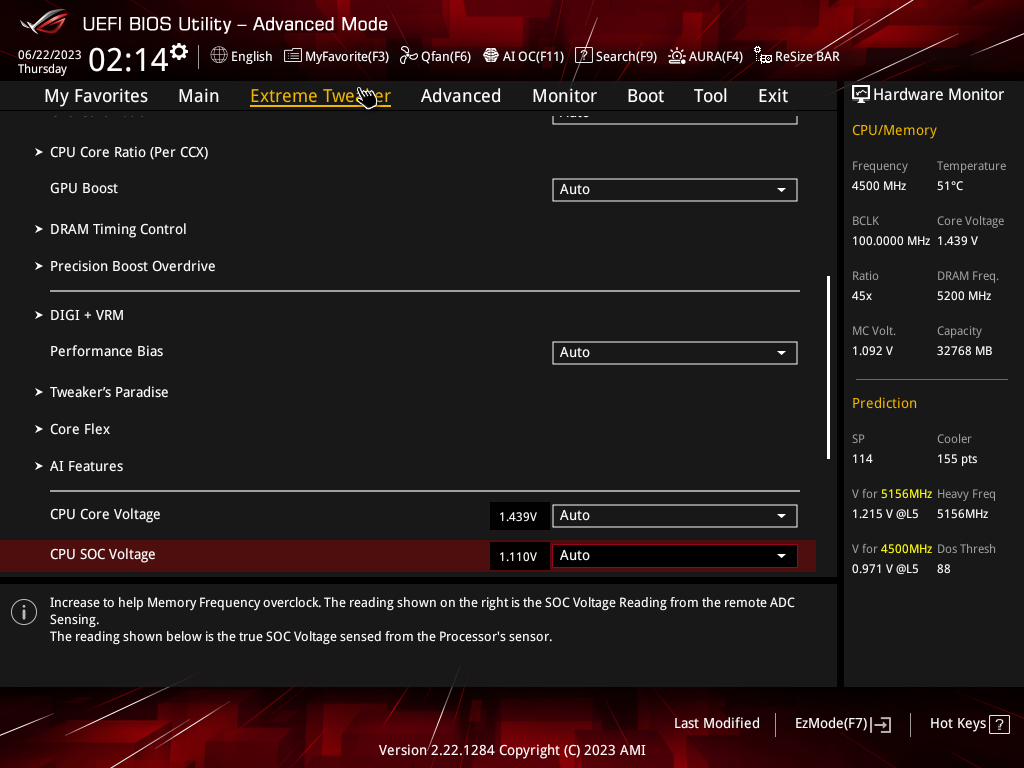Open the Tool tab
This screenshot has height=768, width=1024.
[710, 96]
